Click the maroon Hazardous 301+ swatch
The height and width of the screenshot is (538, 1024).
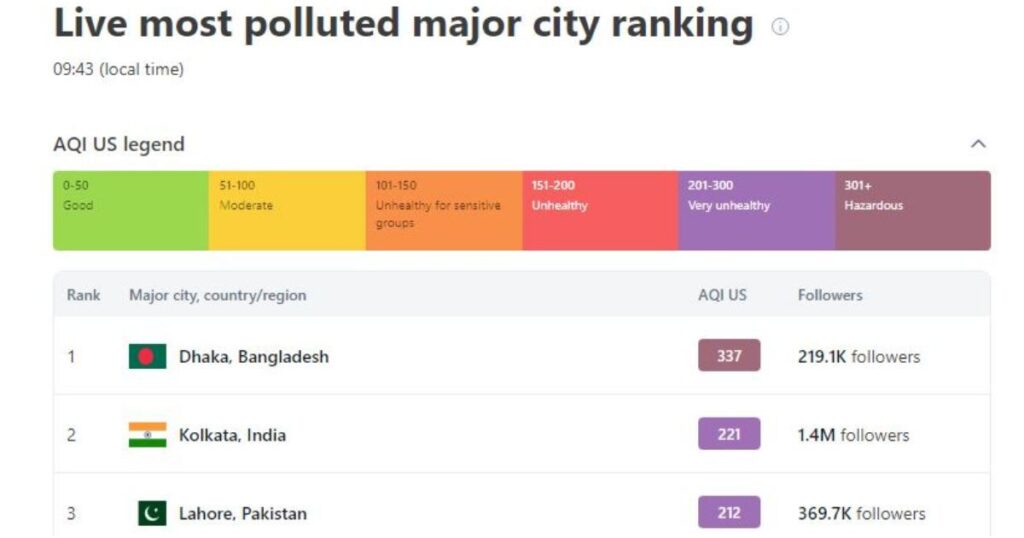pyautogui.click(x=913, y=211)
